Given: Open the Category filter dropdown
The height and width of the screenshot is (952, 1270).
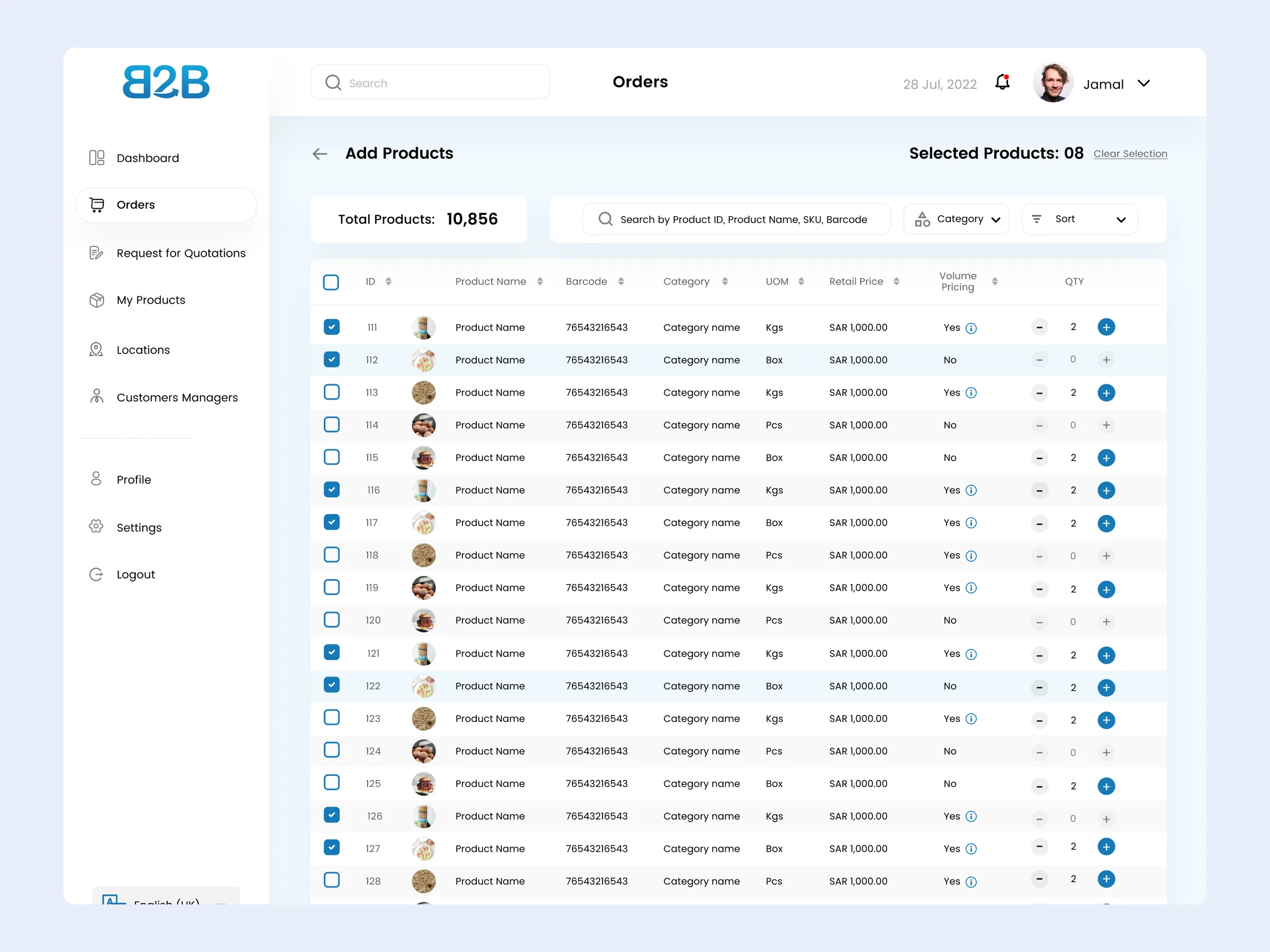Looking at the screenshot, I should tap(956, 219).
